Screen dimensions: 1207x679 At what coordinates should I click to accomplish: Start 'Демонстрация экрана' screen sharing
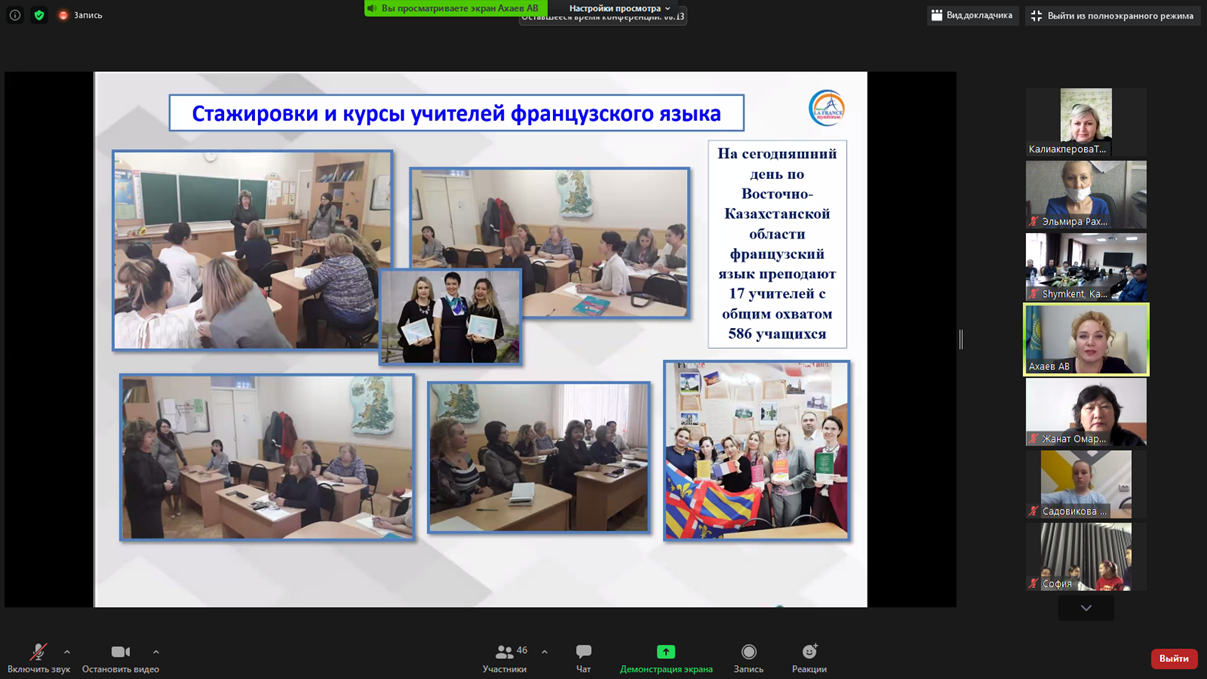(x=666, y=658)
